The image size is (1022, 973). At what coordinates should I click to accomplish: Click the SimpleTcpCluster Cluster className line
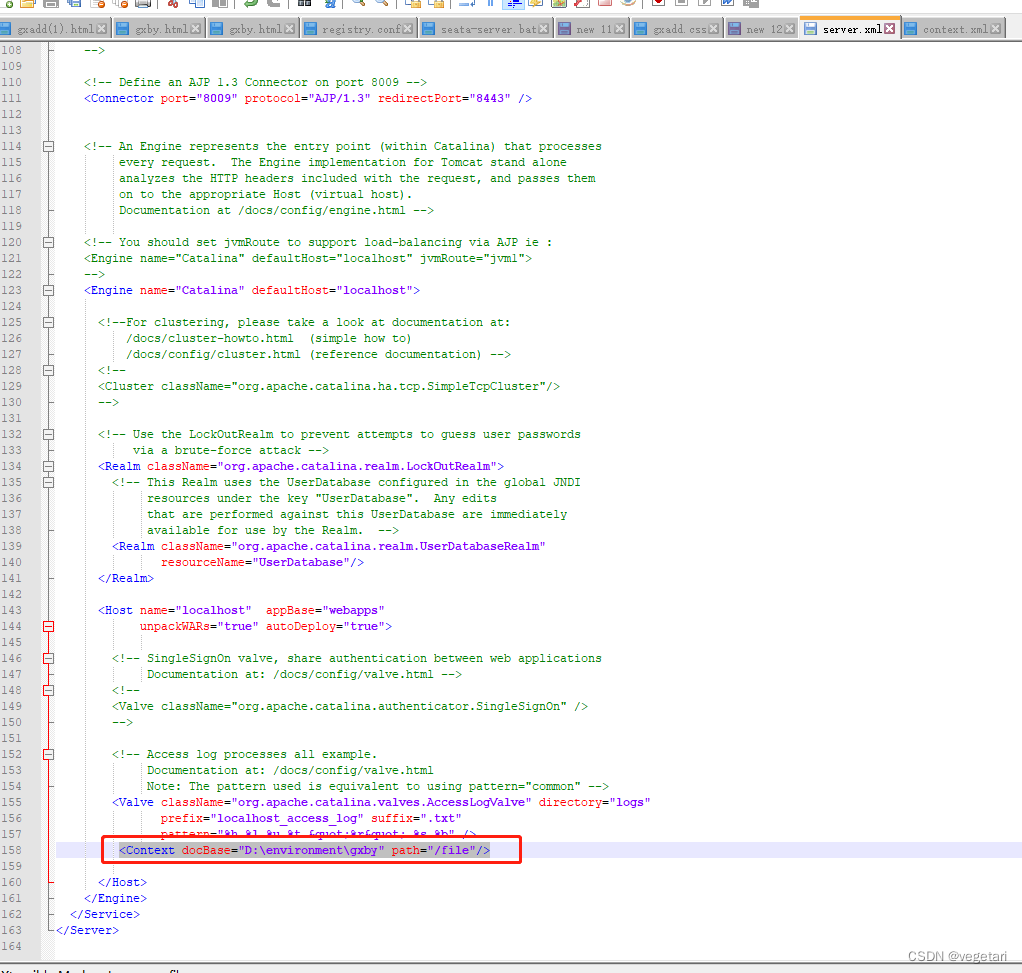tap(328, 386)
